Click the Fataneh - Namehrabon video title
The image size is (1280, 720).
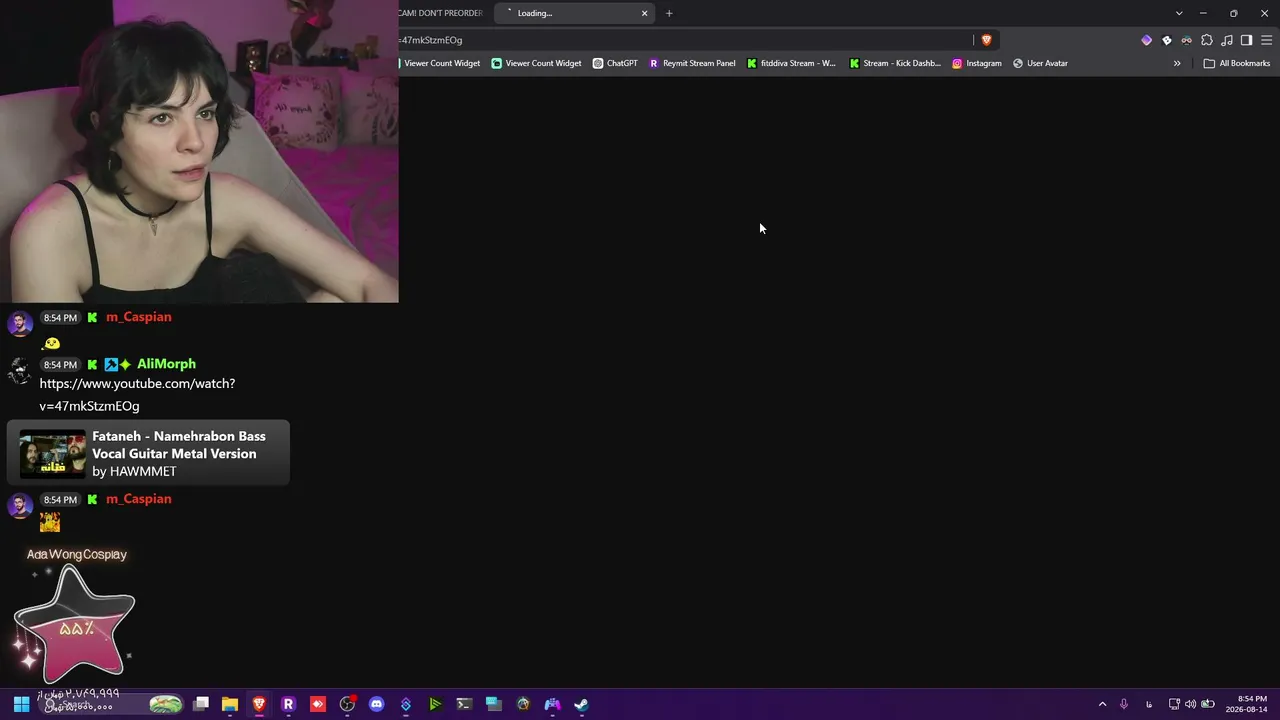(179, 445)
